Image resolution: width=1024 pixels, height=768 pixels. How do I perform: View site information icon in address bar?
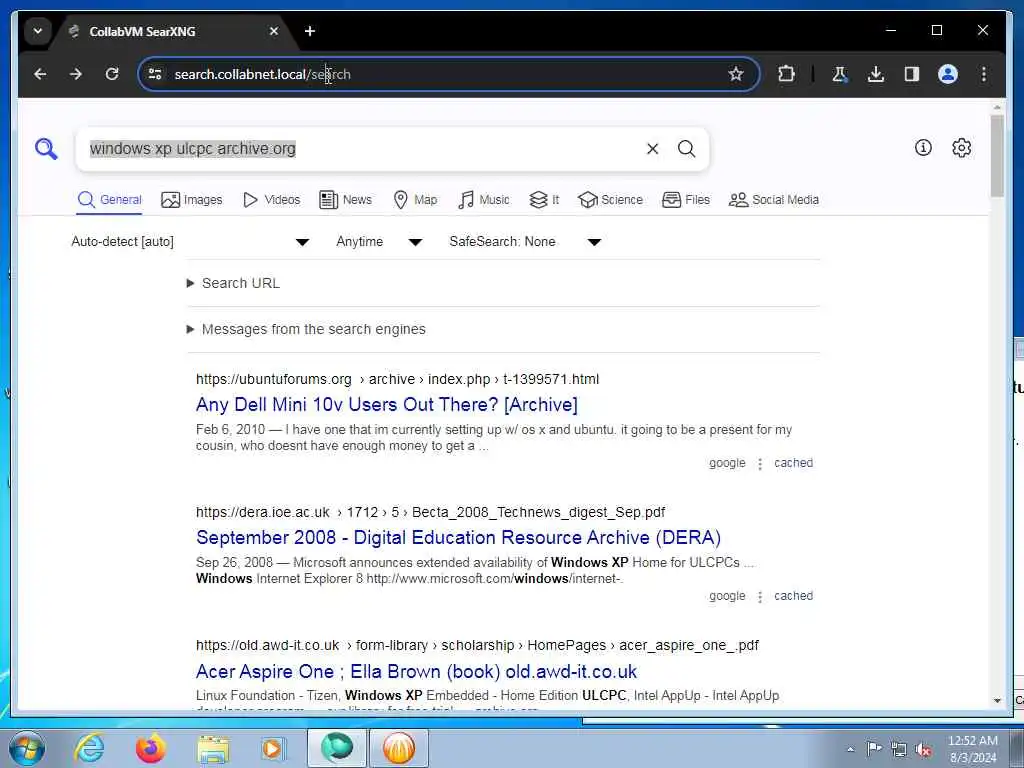coord(155,74)
